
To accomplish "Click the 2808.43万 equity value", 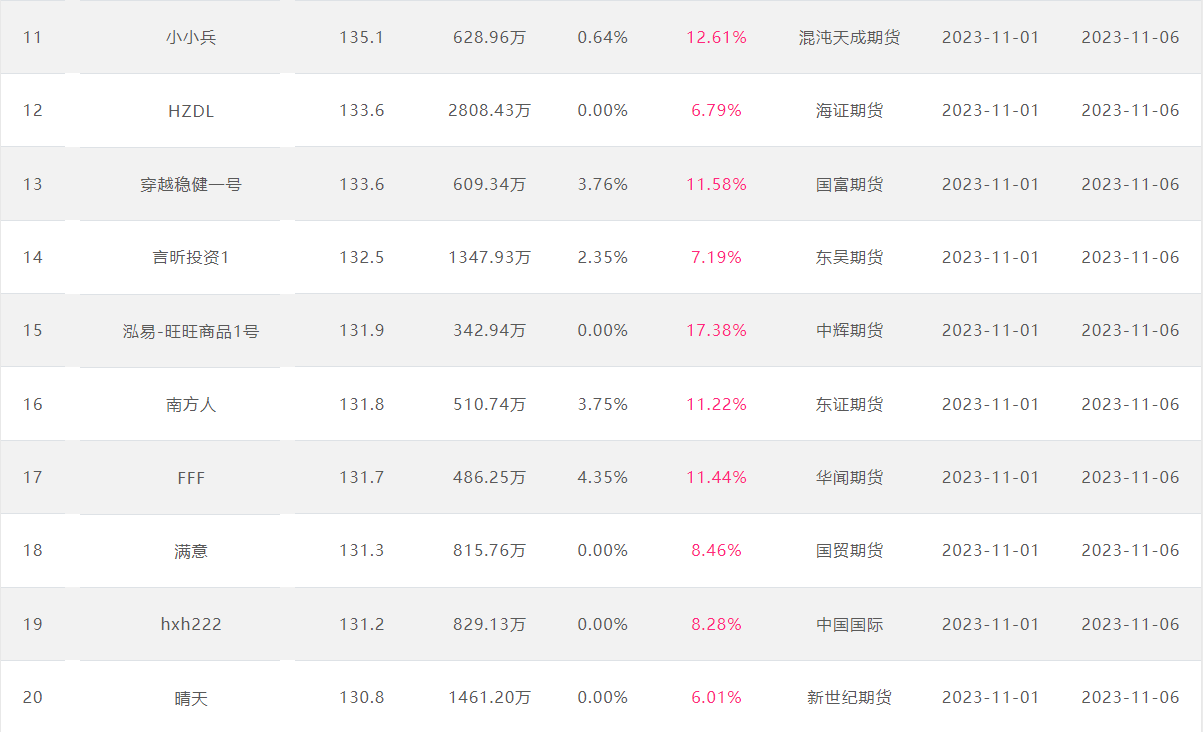I will pos(489,111).
